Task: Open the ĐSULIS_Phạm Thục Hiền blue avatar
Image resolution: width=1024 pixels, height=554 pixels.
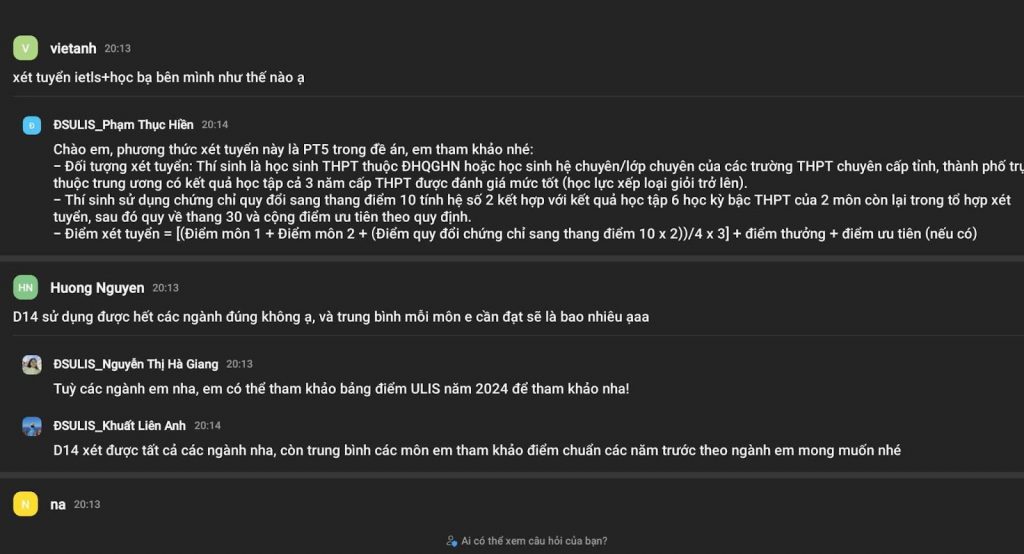Action: coord(32,125)
